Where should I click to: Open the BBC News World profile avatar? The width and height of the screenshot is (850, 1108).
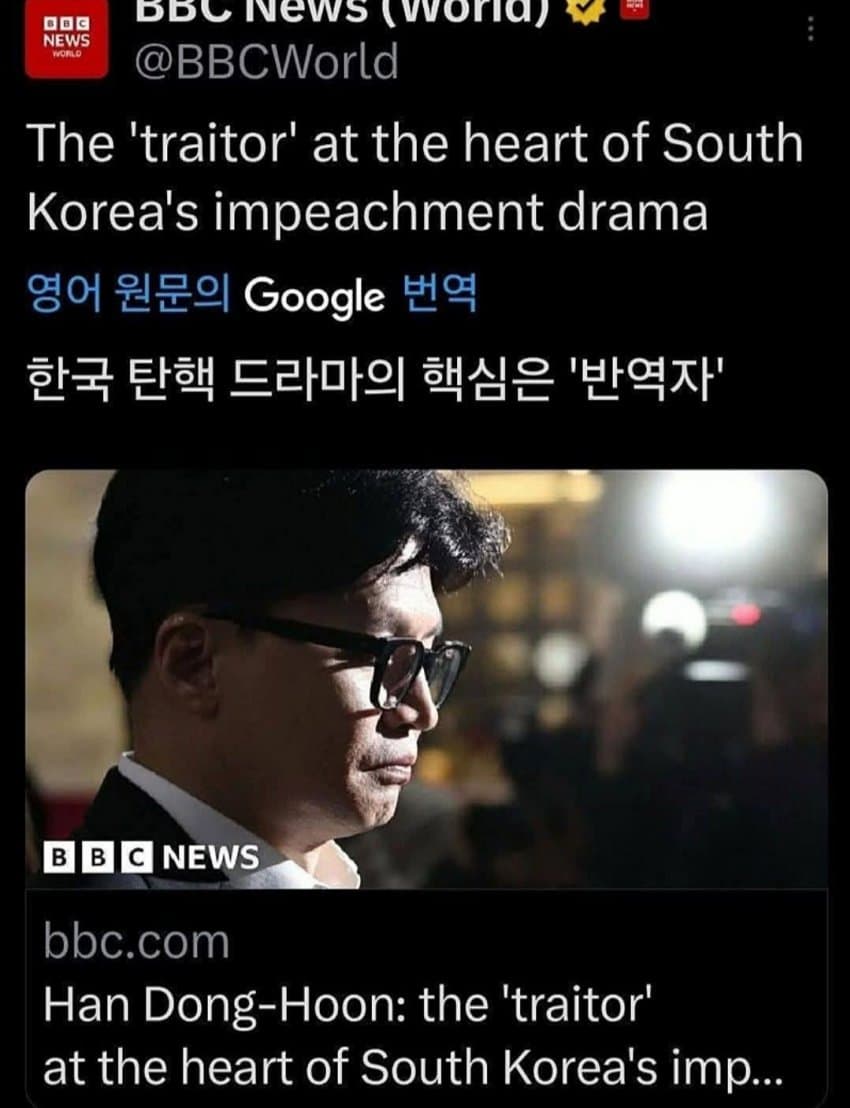click(66, 39)
